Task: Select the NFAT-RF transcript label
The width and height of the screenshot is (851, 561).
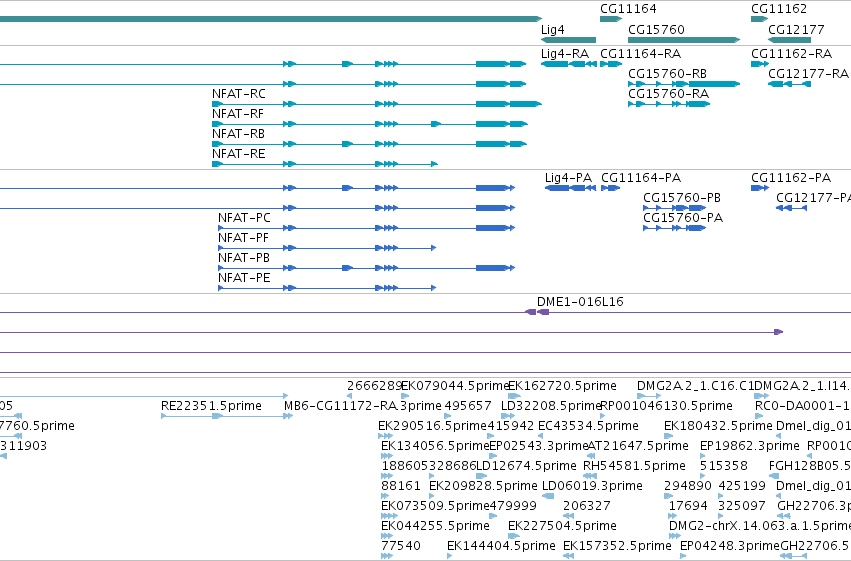Action: [x=238, y=114]
